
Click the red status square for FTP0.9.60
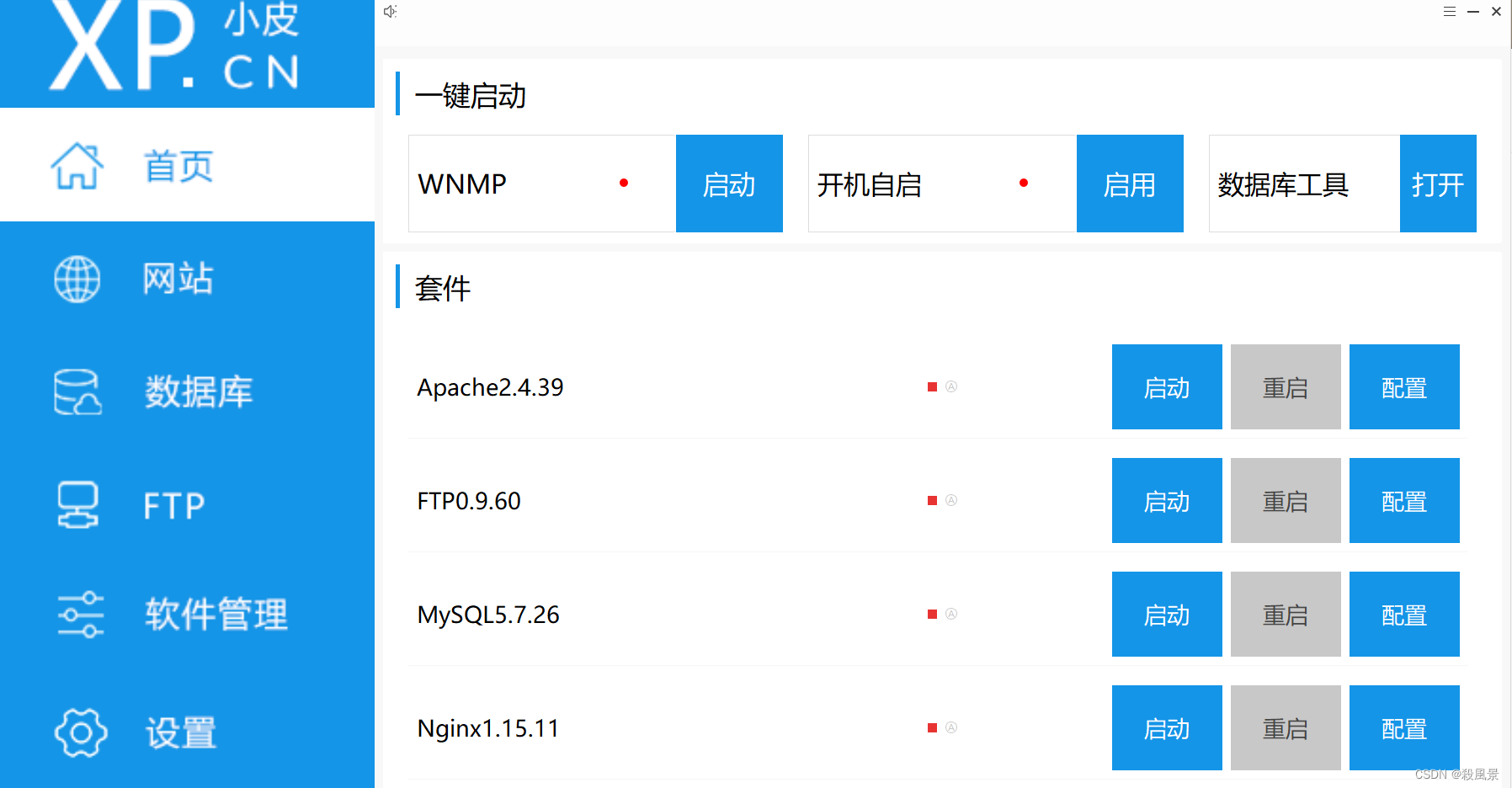pos(932,500)
